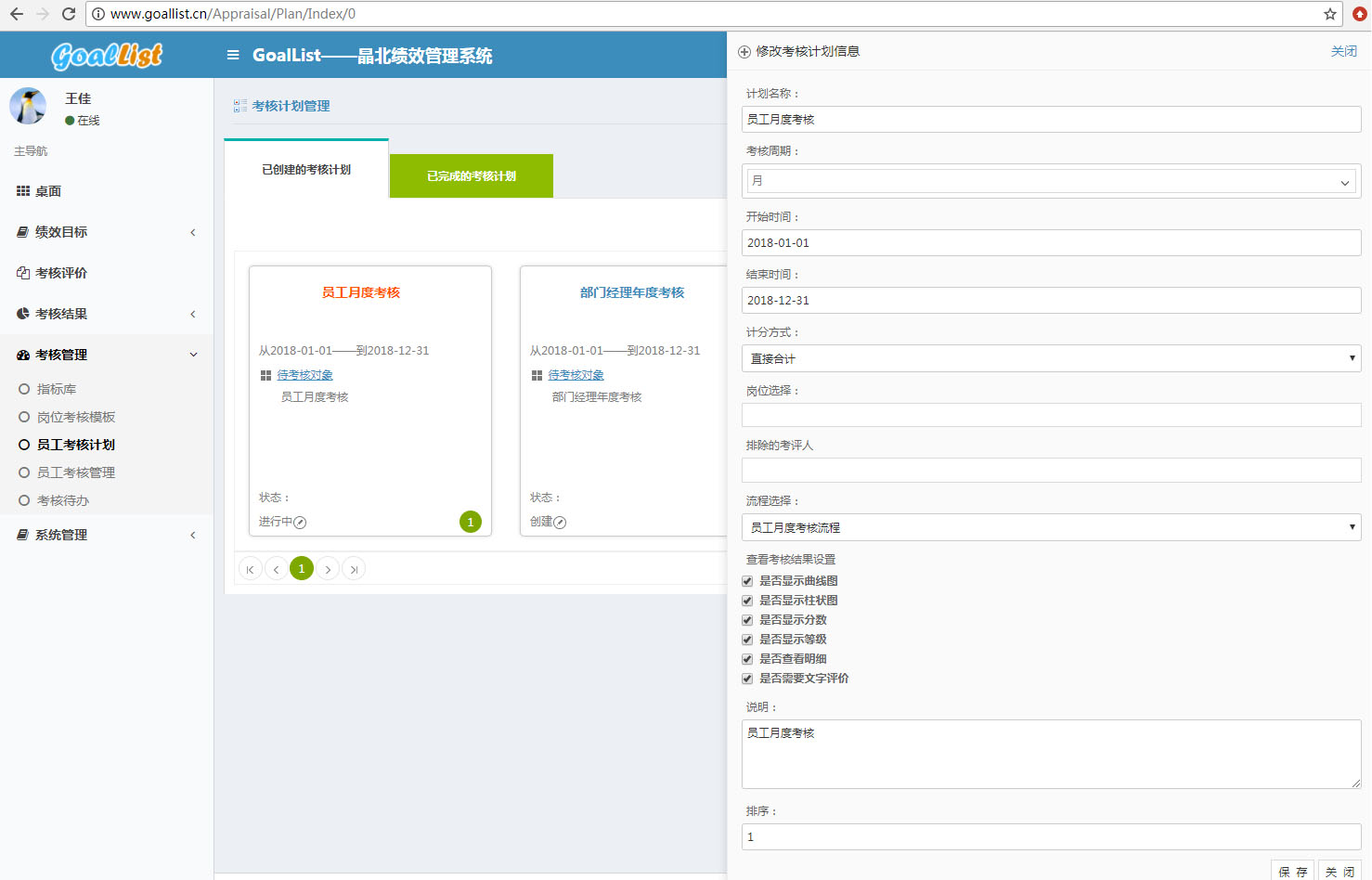This screenshot has height=880, width=1372.
Task: Click the 绩效目标 book icon
Action: point(23,232)
